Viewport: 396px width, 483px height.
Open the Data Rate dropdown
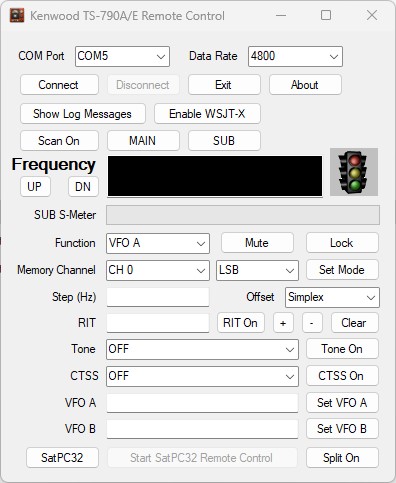click(295, 57)
